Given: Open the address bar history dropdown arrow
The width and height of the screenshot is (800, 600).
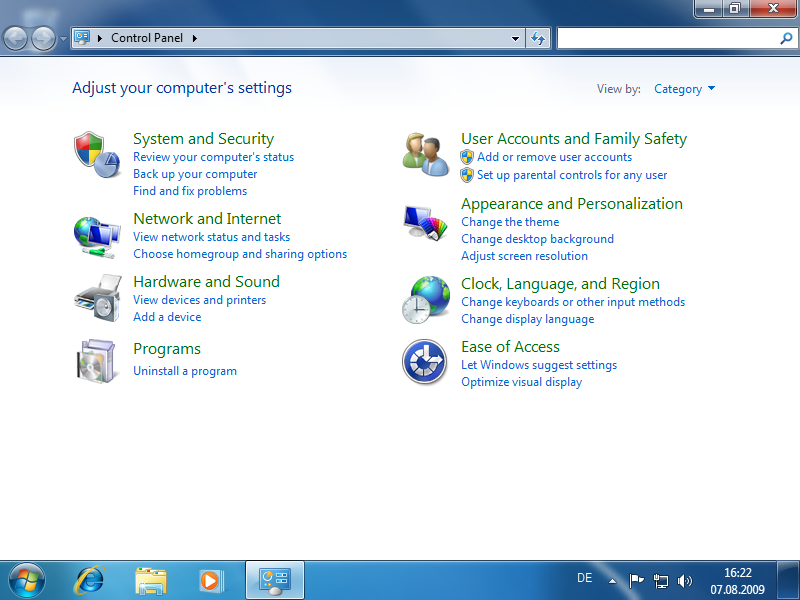Looking at the screenshot, I should click(x=516, y=38).
